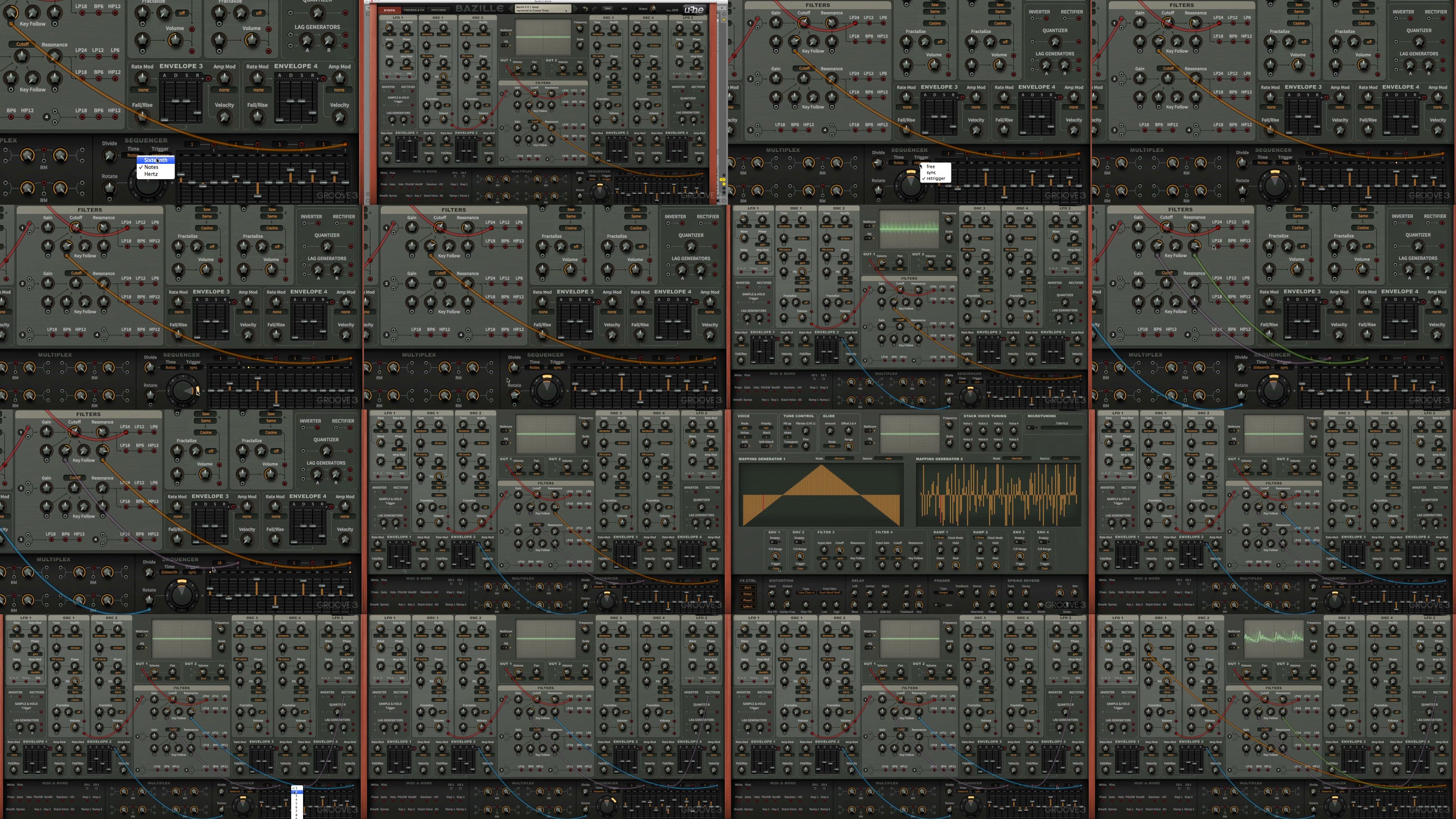The width and height of the screenshot is (1456, 819).
Task: Toggle the Drift switch in Voice panel
Action: tap(744, 446)
